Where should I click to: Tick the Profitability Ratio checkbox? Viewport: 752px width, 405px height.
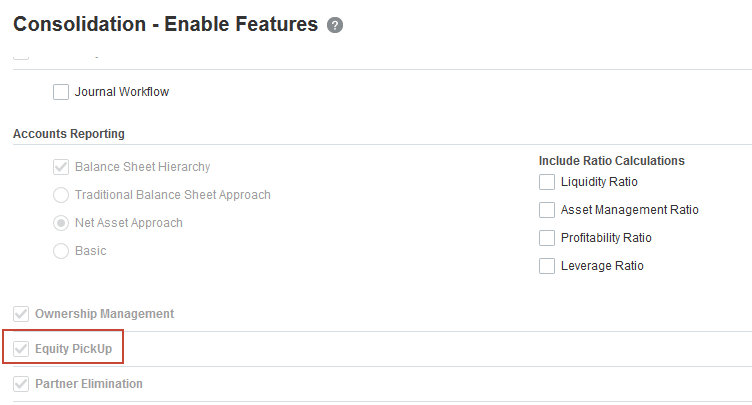pyautogui.click(x=547, y=238)
